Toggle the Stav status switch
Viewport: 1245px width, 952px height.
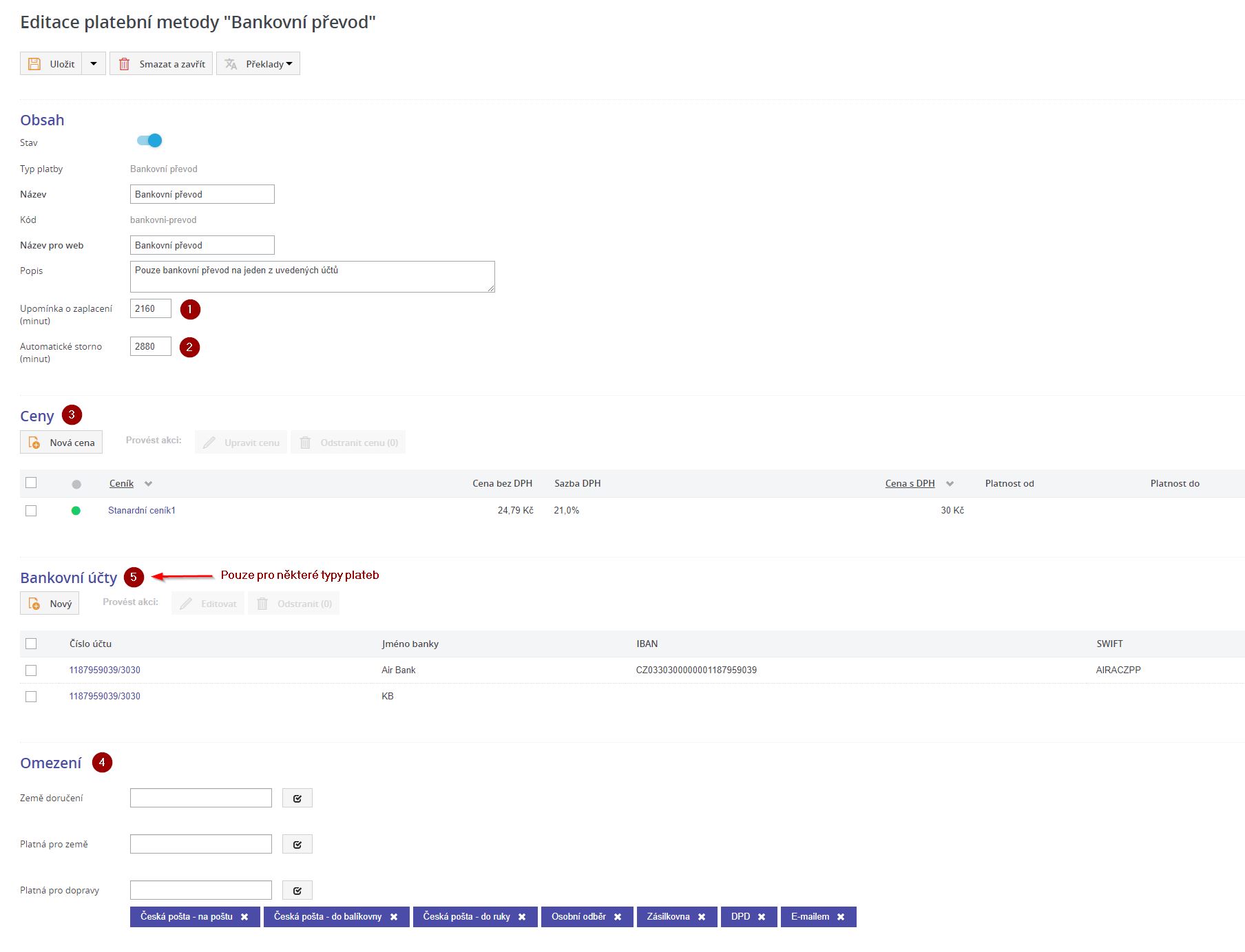coord(149,140)
